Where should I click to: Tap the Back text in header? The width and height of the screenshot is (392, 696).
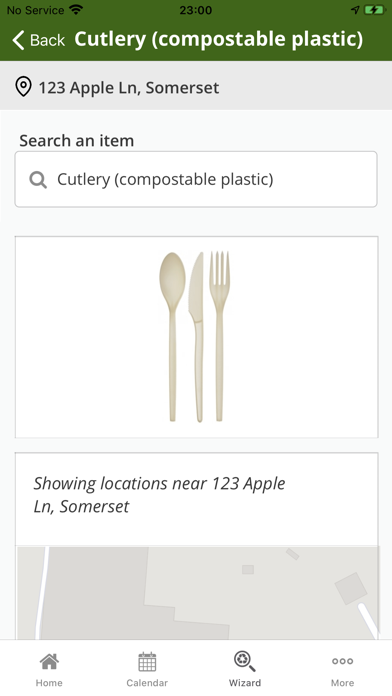tap(48, 40)
